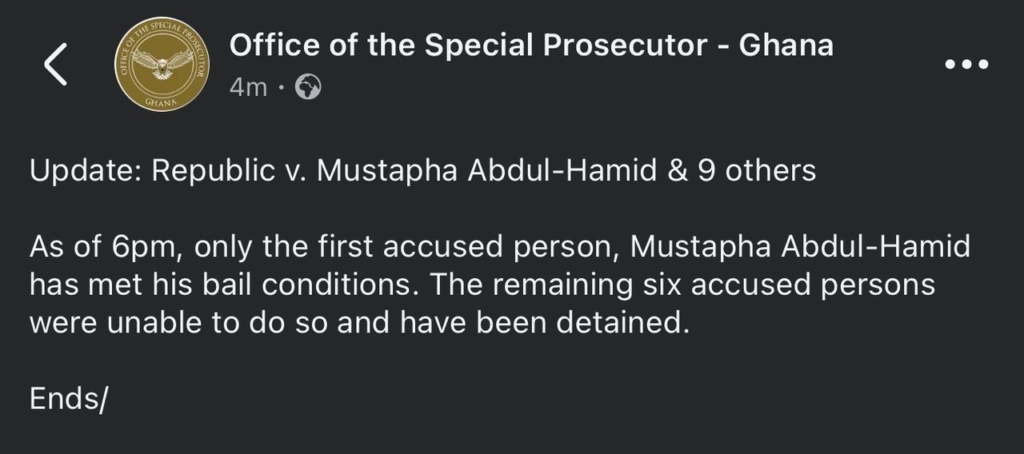The height and width of the screenshot is (454, 1024).
Task: Click the 4m post timestamp
Action: [248, 88]
